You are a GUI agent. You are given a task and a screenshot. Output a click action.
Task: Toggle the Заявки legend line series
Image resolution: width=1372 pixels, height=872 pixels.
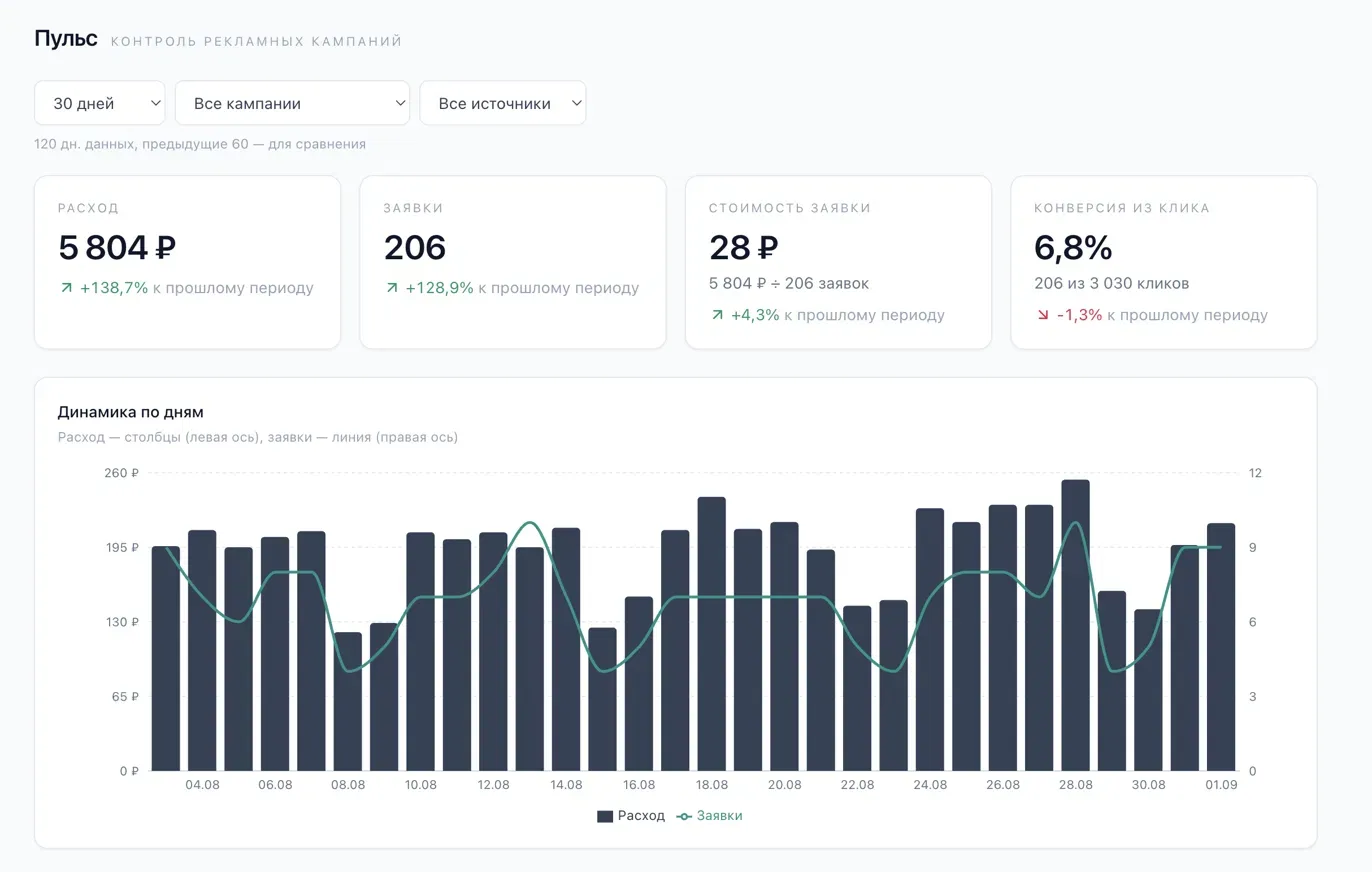click(x=710, y=816)
